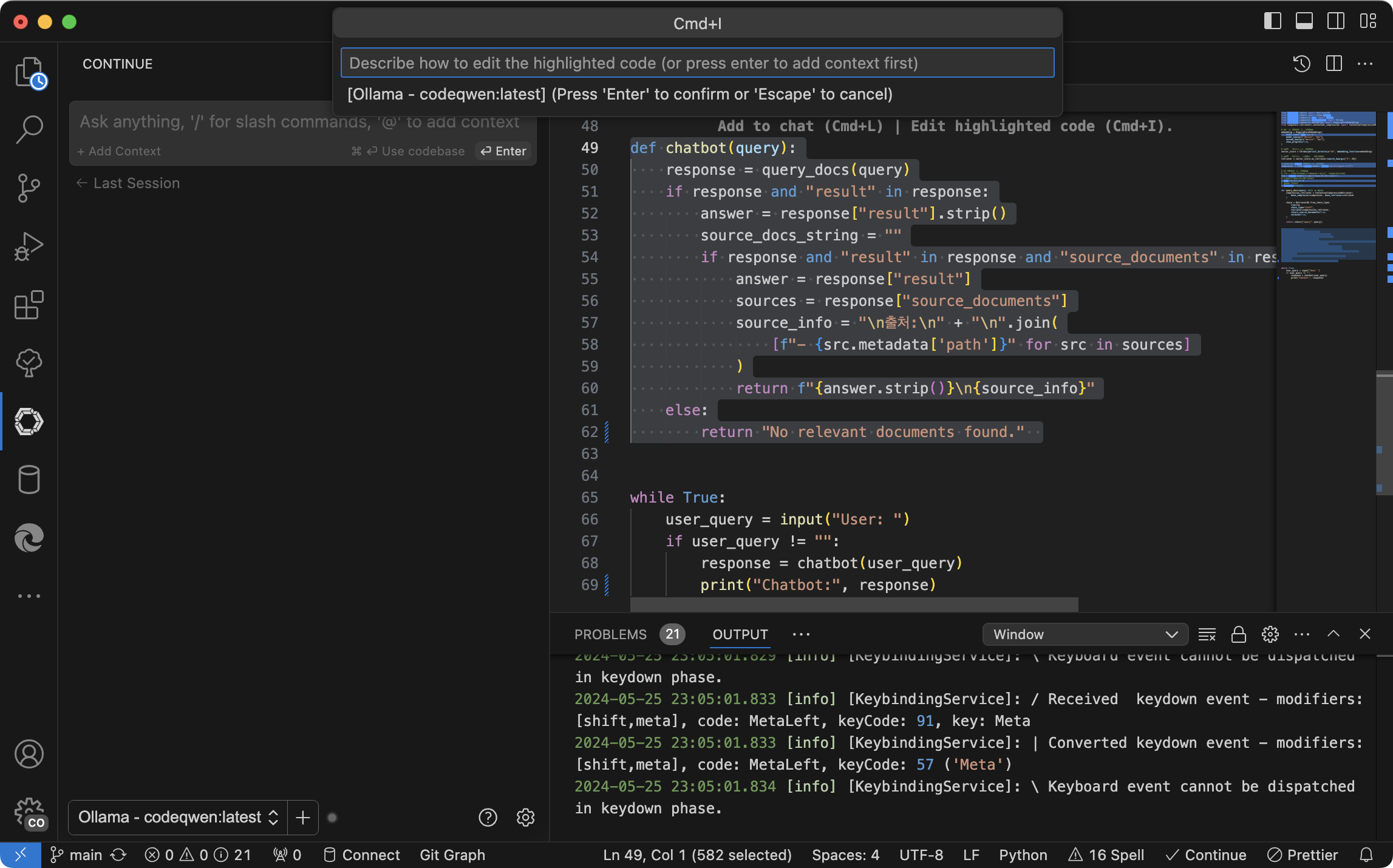Switch to the PROBLEMS tab
This screenshot has width=1393, height=868.
click(x=610, y=634)
